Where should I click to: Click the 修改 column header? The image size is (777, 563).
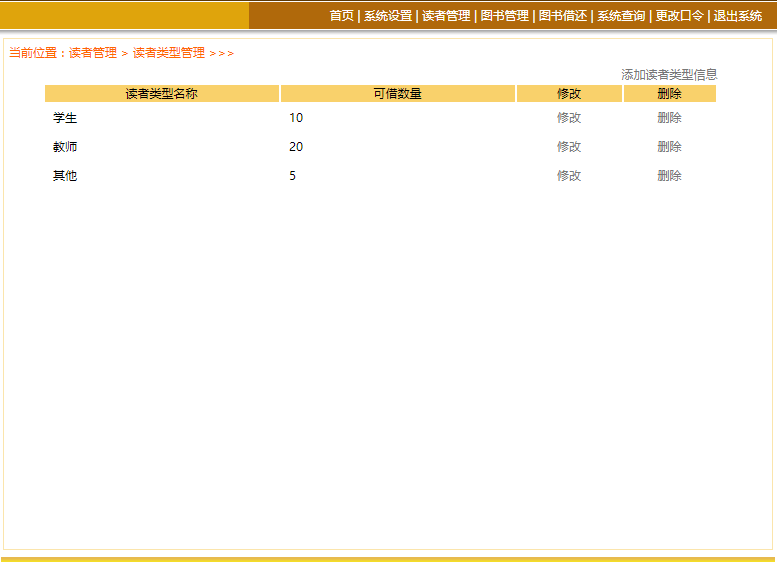tap(569, 94)
